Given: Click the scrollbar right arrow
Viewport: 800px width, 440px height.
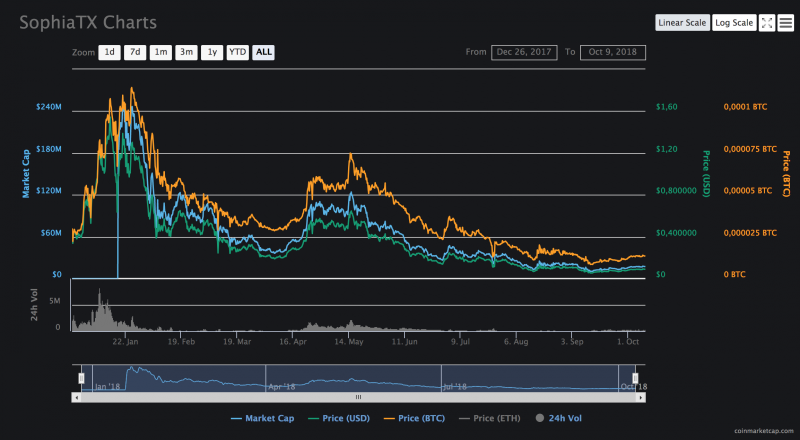Looking at the screenshot, I should pos(640,397).
